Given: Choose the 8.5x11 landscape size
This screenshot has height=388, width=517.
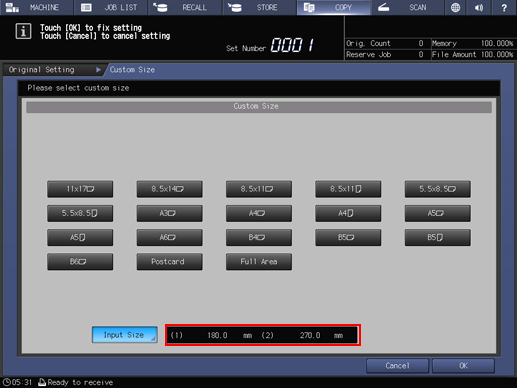Looking at the screenshot, I should 259,189.
